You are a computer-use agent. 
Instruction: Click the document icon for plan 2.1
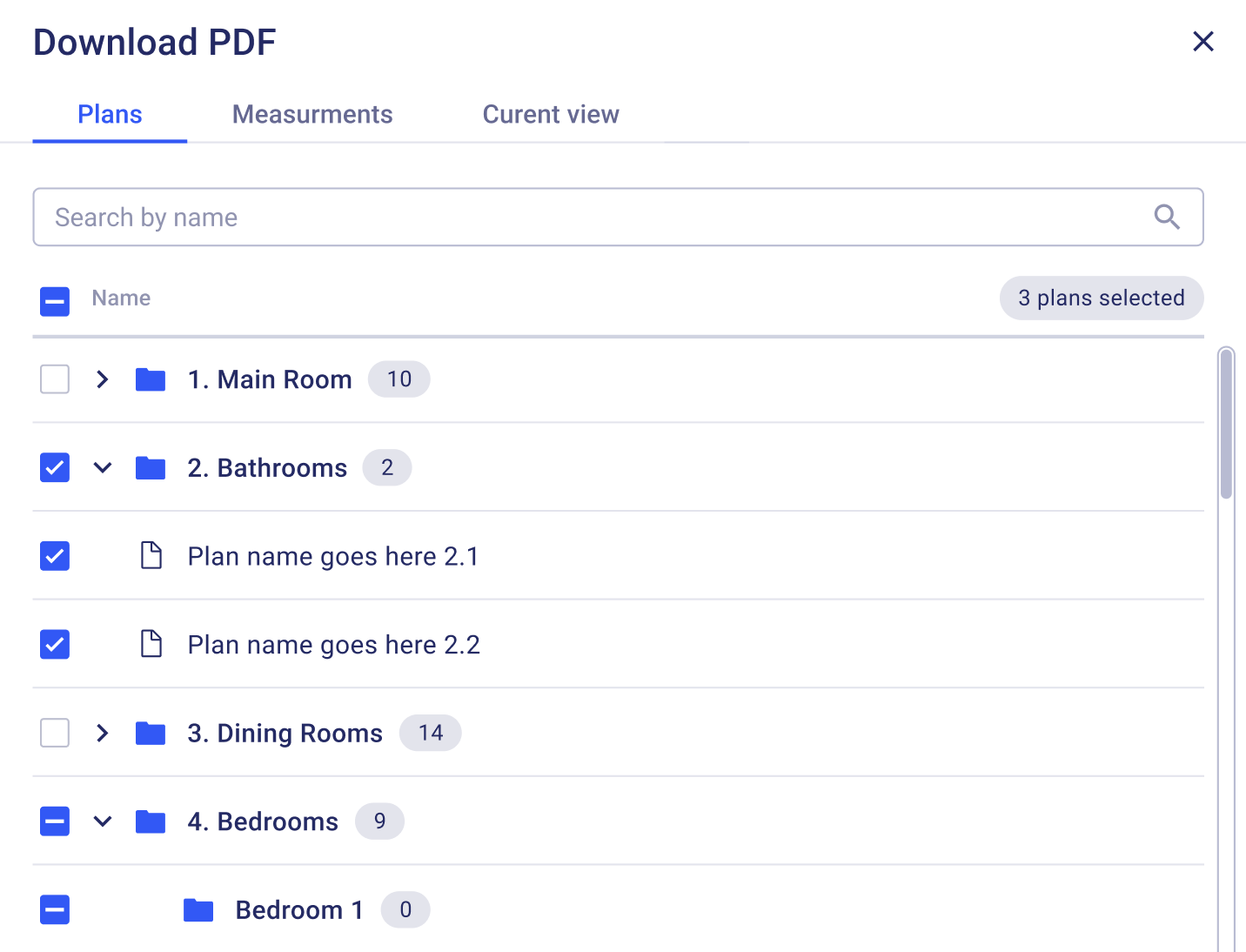151,555
